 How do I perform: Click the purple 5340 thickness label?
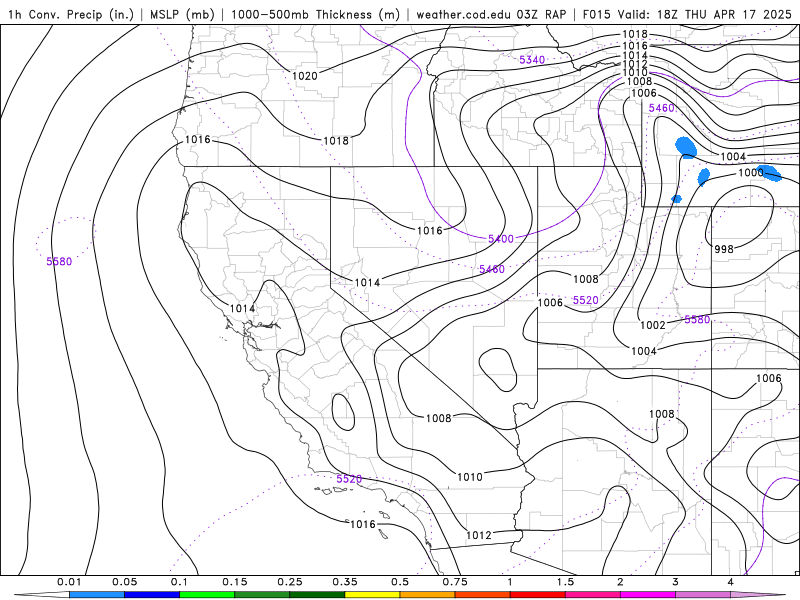[x=532, y=60]
